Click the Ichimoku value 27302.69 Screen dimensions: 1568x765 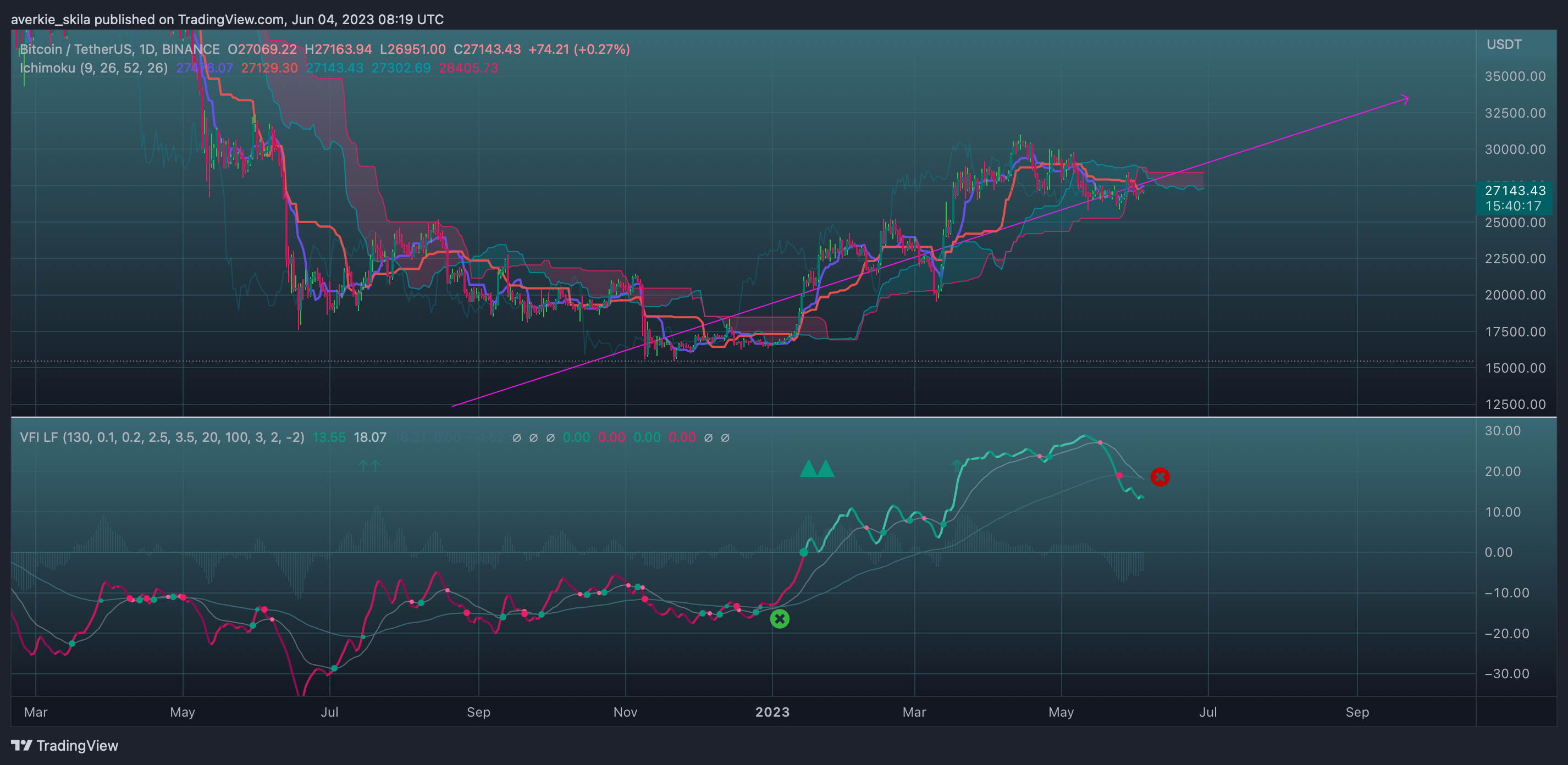pyautogui.click(x=401, y=68)
